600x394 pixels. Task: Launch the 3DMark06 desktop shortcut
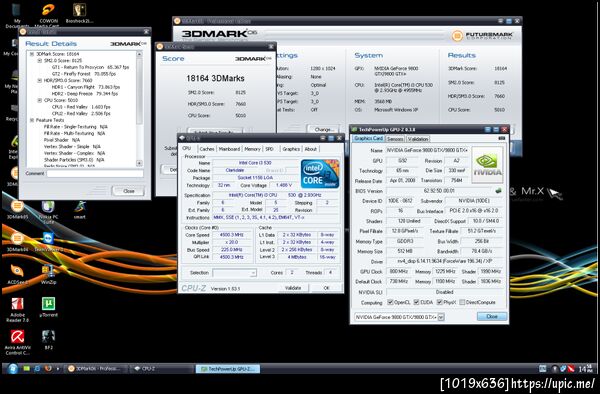click(17, 242)
